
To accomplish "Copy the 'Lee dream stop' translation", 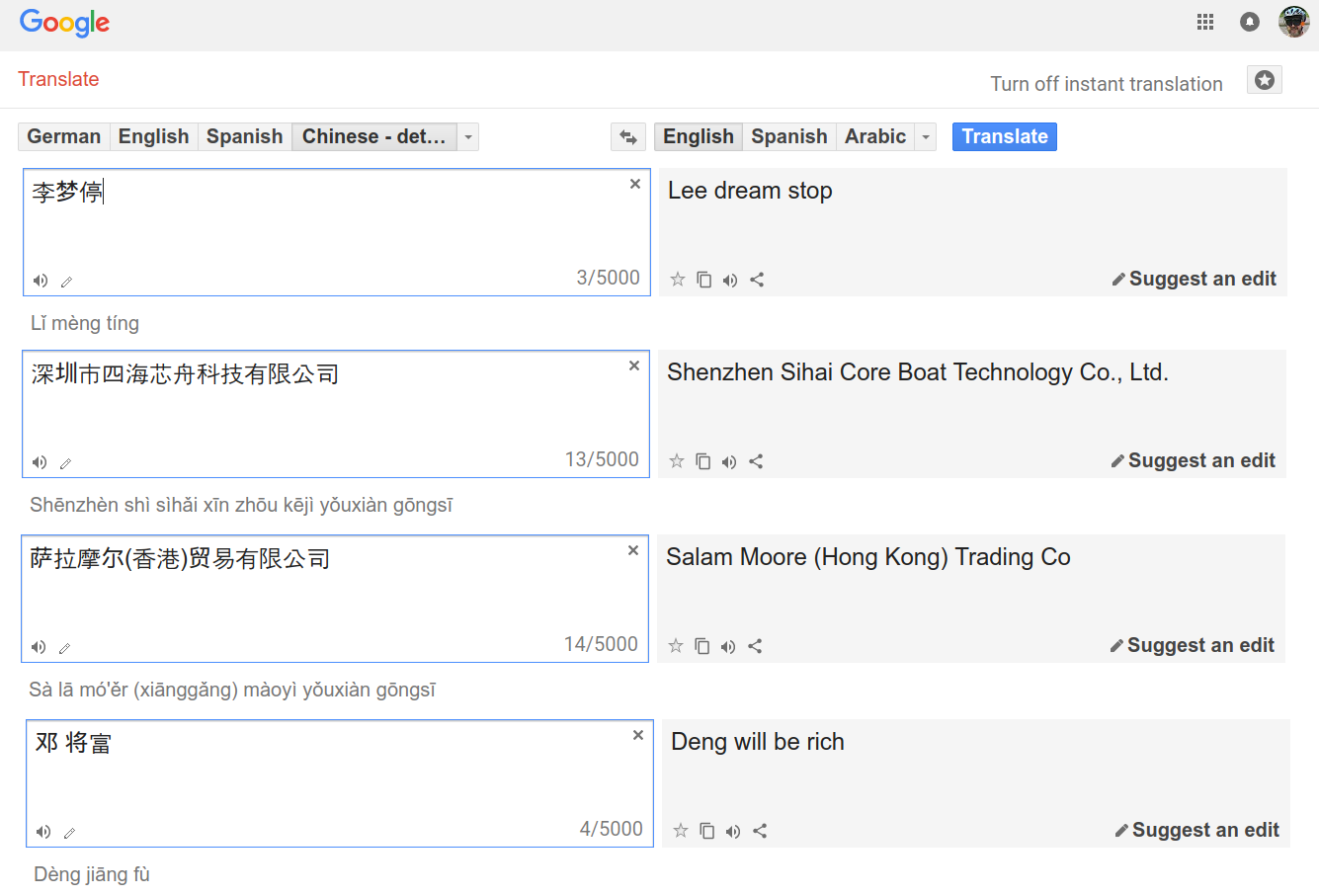I will (703, 280).
